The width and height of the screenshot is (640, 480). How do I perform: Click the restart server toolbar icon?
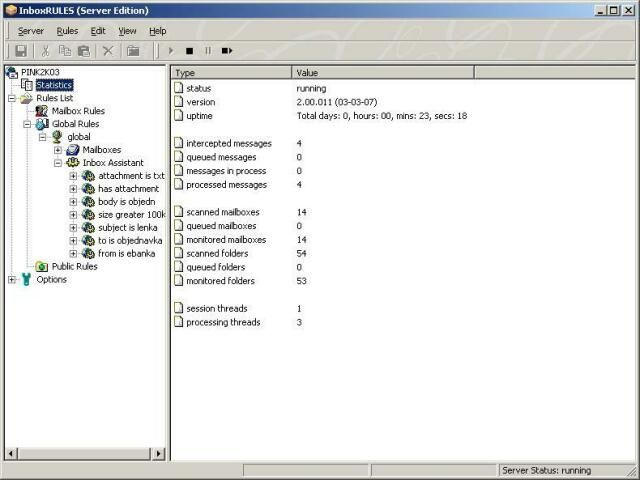point(227,50)
